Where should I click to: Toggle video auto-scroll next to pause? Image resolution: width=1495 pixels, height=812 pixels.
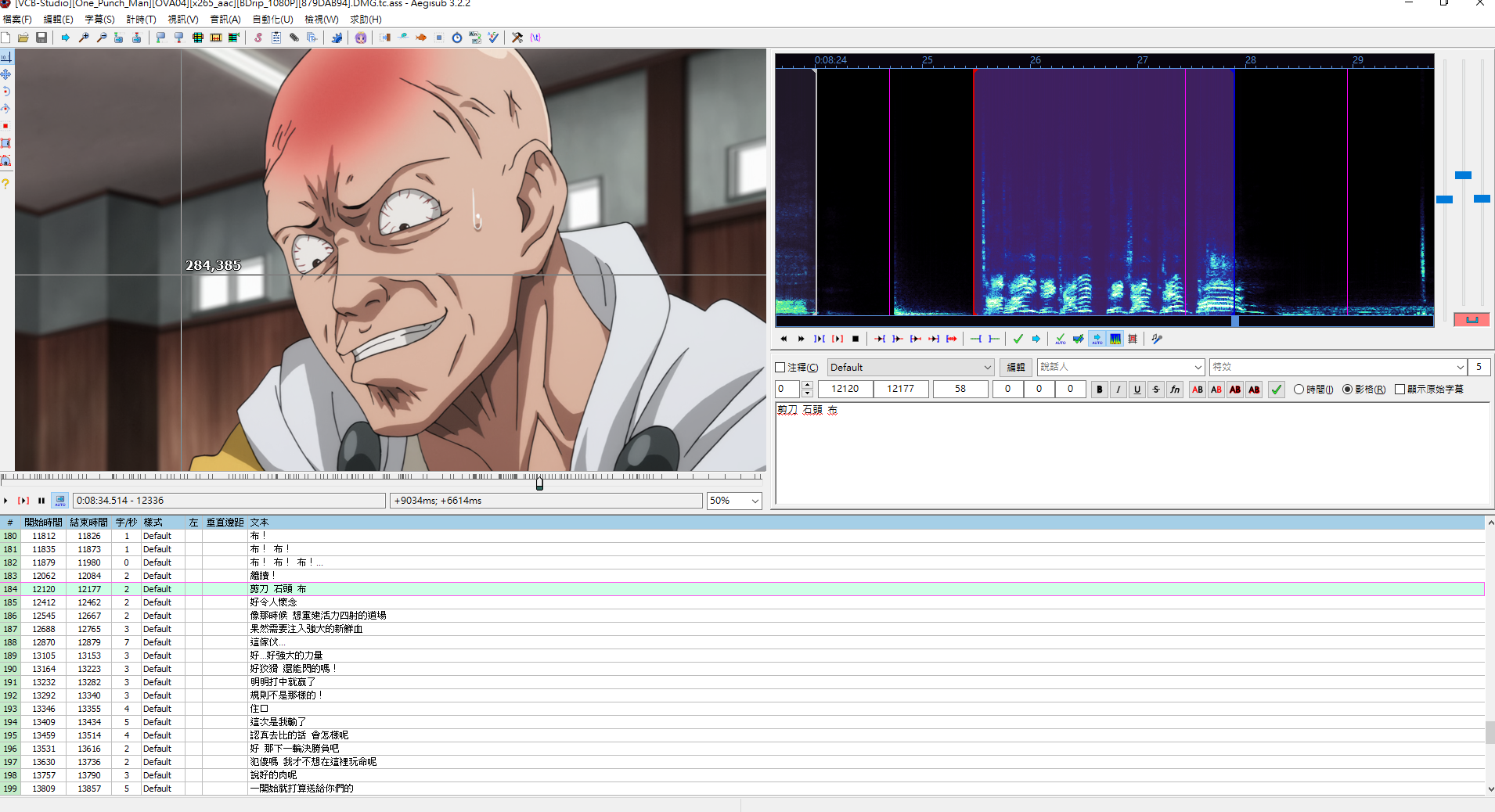point(60,501)
